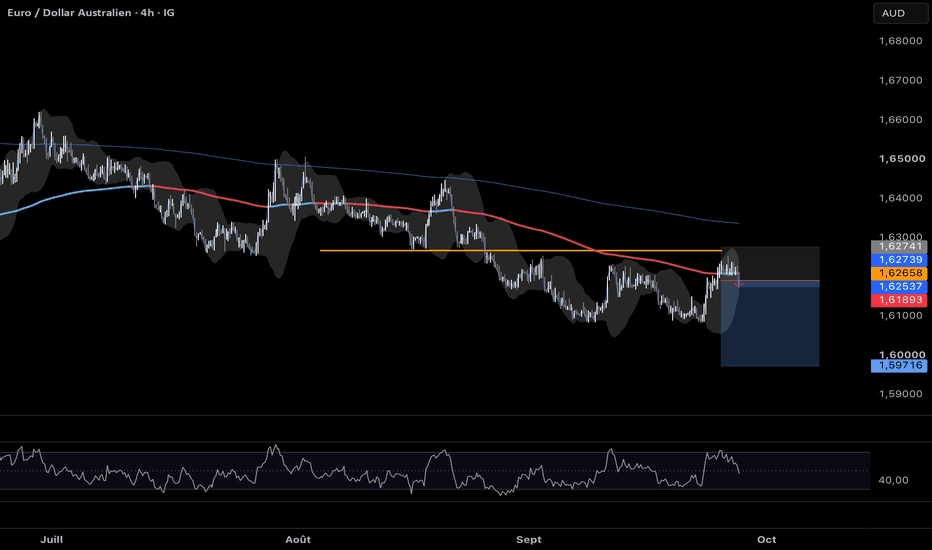Click the Oct label on time axis
932x550 pixels.
[767, 540]
